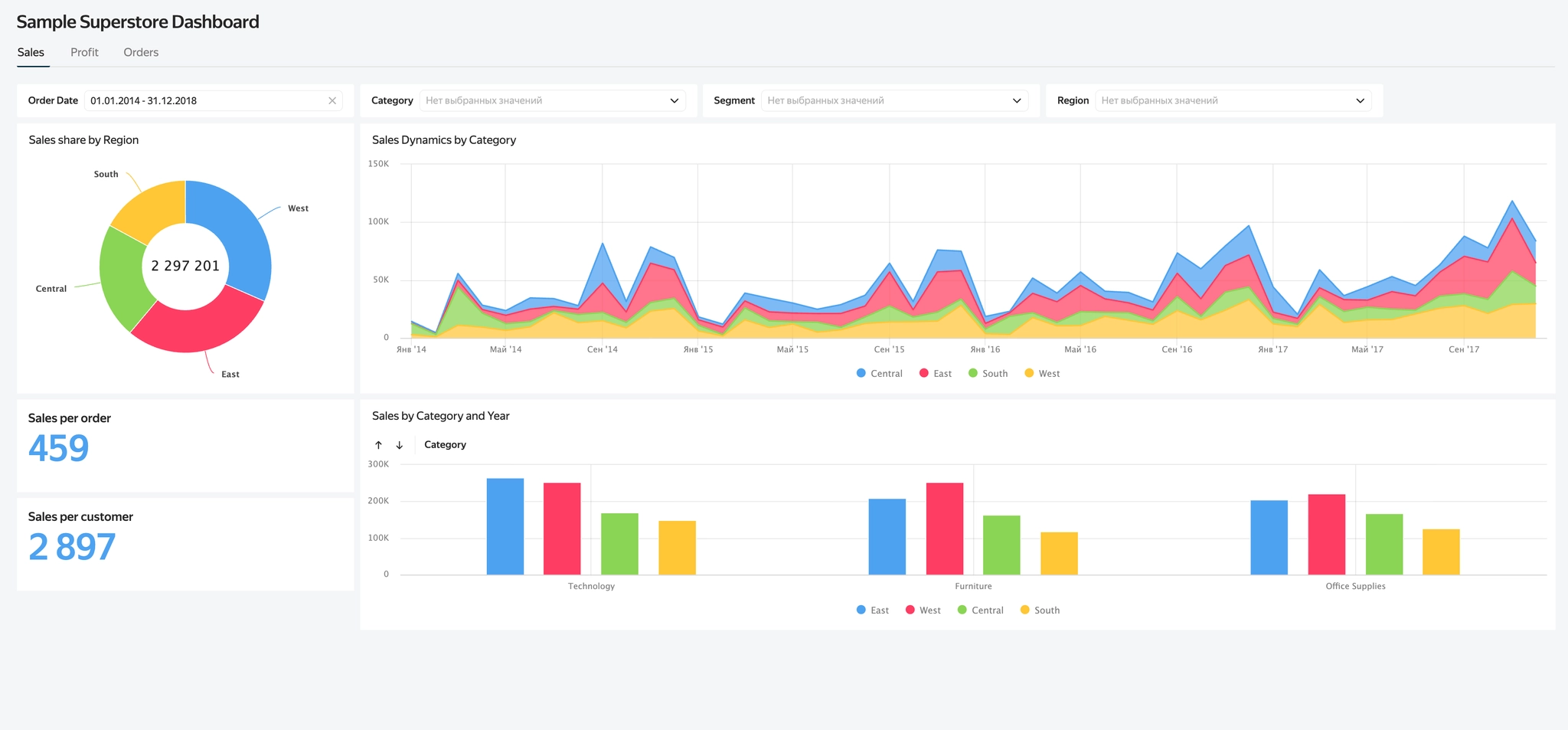Click the Technology axis label
Screen dimensions: 1568x730
click(x=591, y=587)
